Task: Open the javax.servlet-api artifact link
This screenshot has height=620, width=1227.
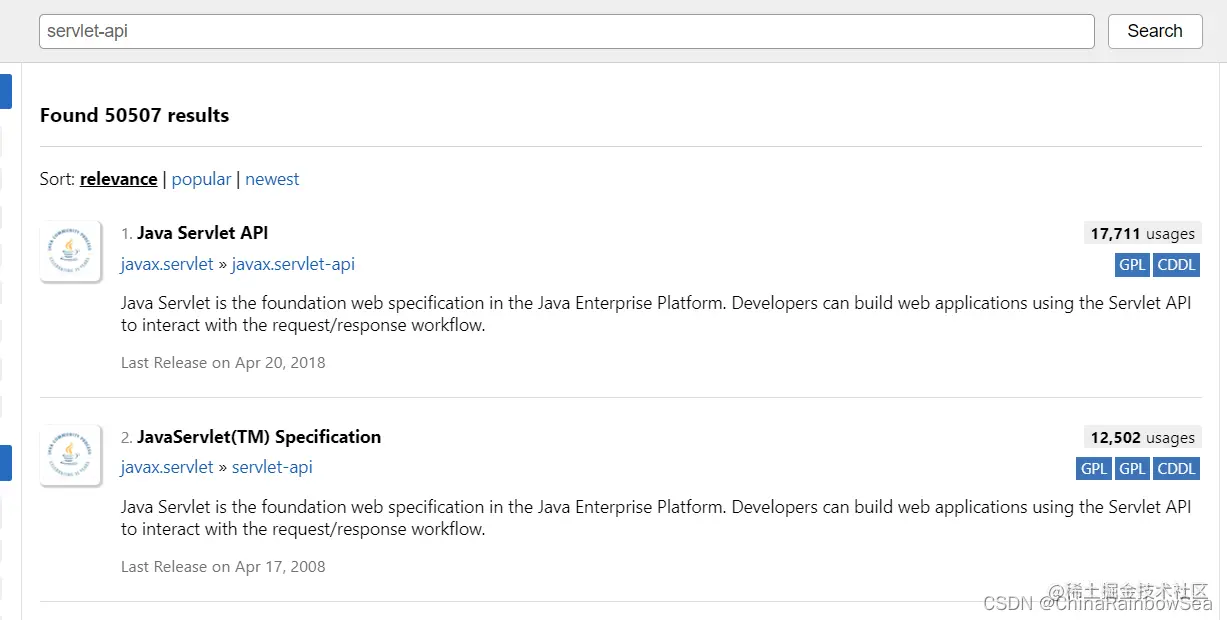Action: click(x=293, y=264)
